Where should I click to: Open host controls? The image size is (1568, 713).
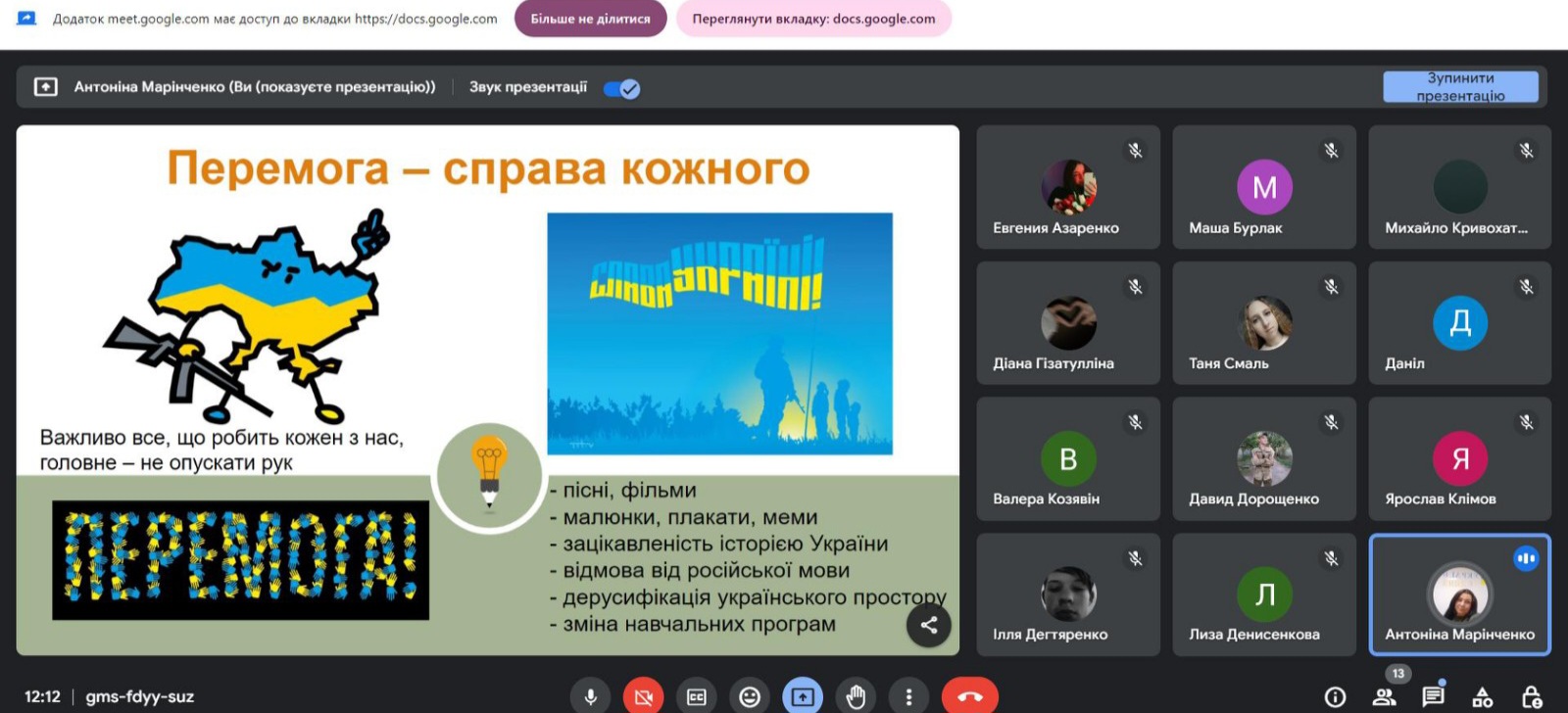coord(1532,696)
